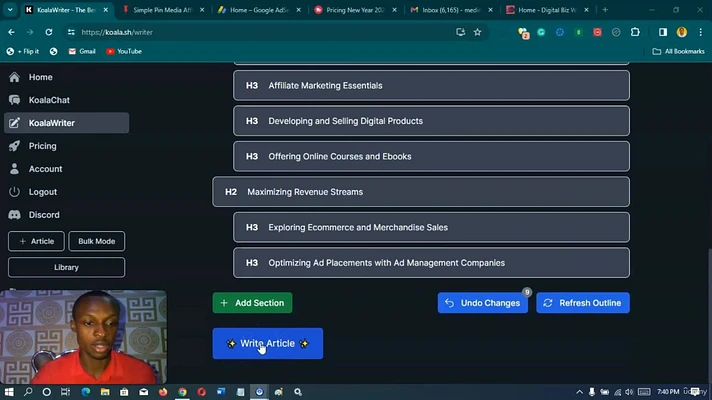Viewport: 712px width, 400px height.
Task: Click the browser reload icon
Action: tap(47, 32)
